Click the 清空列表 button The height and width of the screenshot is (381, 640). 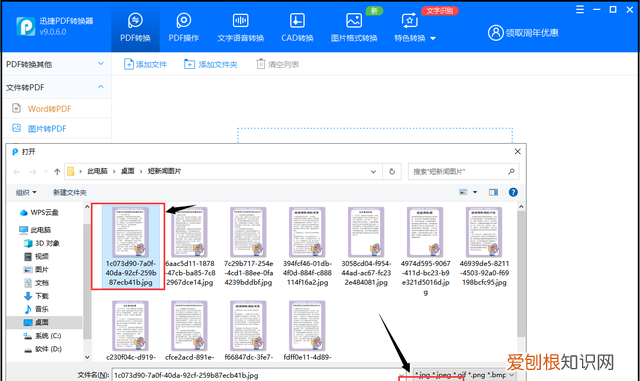[278, 64]
